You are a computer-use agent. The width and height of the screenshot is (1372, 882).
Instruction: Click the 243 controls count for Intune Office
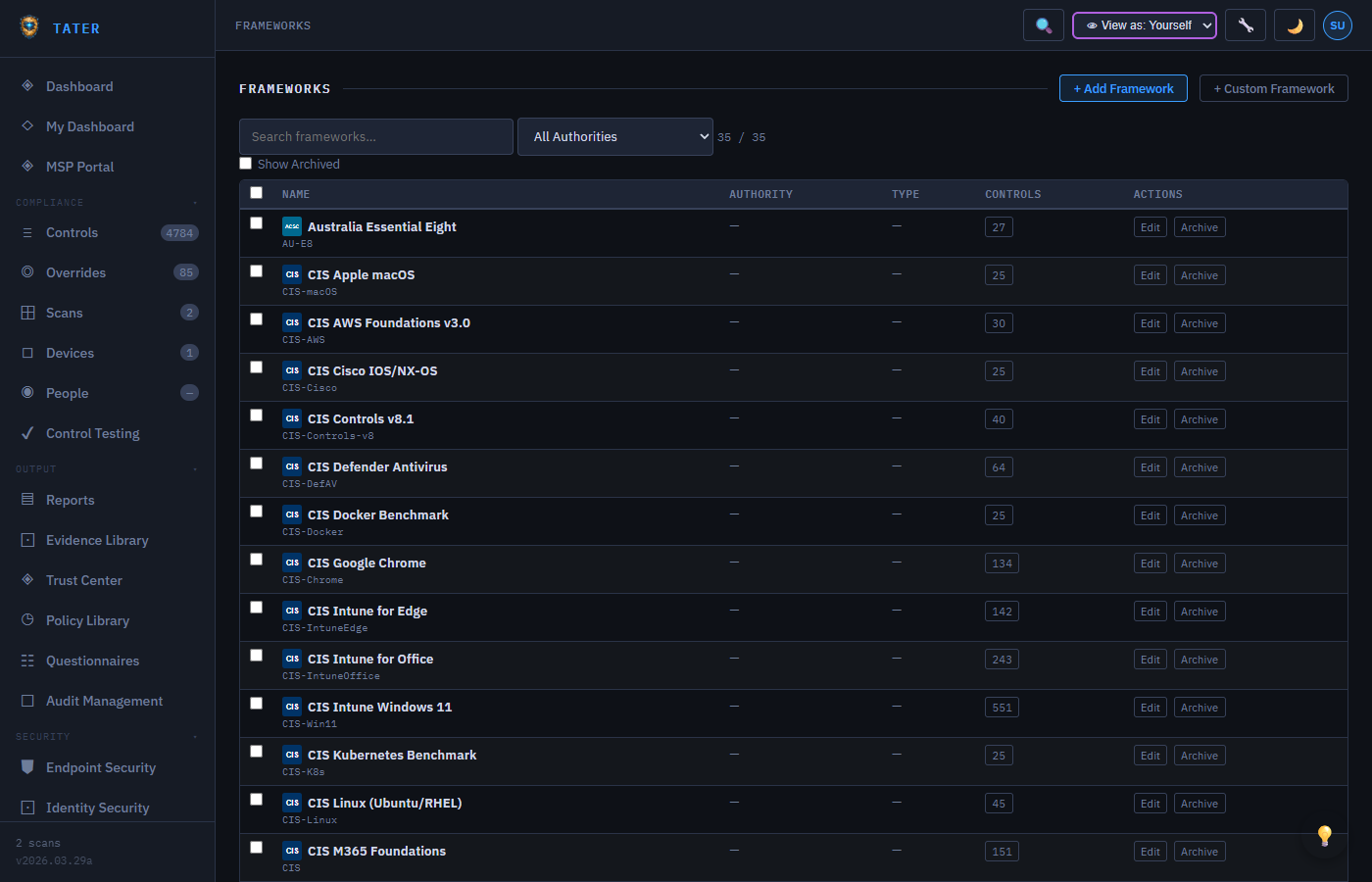[1002, 660]
